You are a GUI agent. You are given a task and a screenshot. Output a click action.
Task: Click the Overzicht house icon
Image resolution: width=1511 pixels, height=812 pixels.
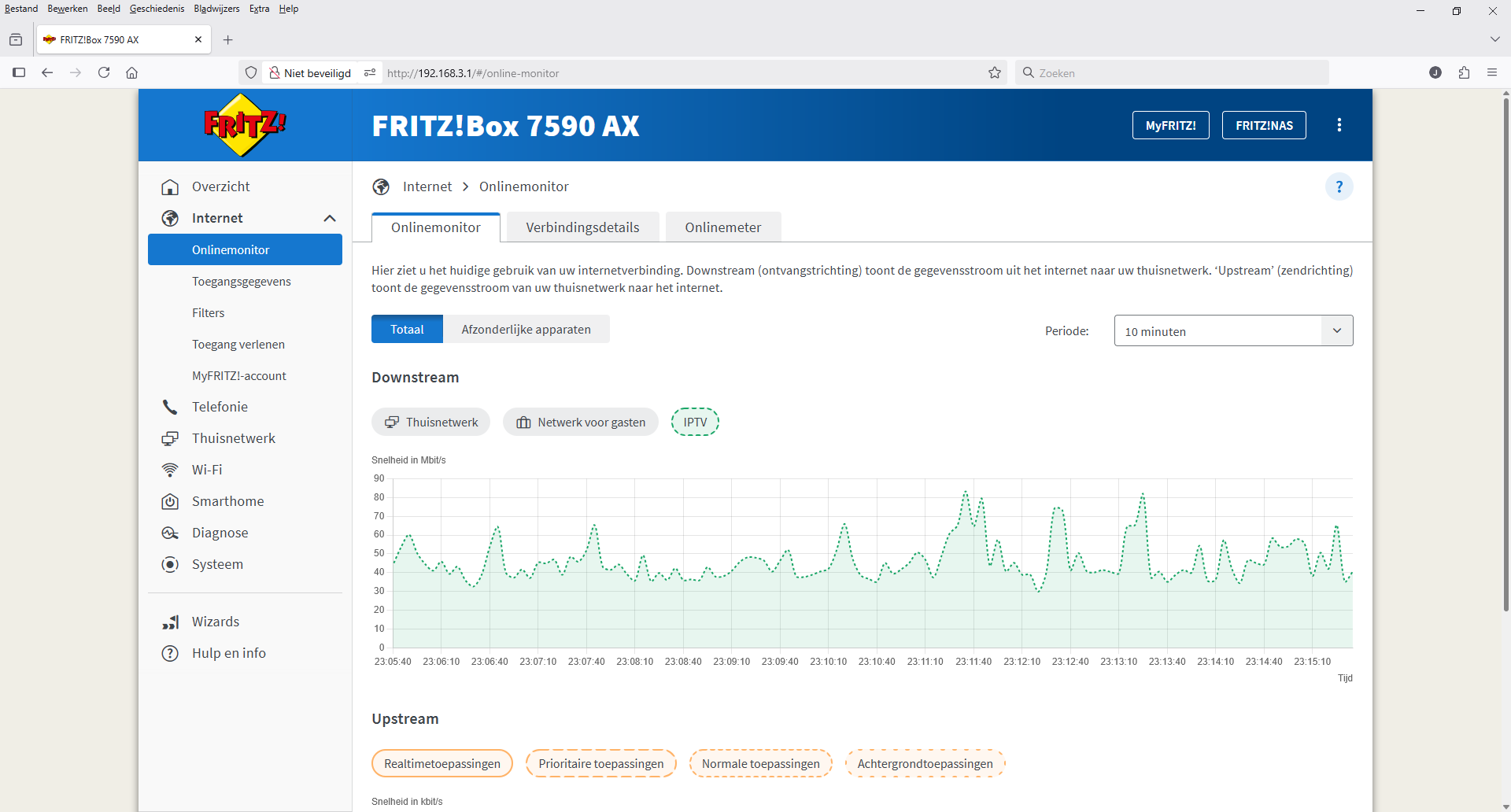click(x=170, y=186)
